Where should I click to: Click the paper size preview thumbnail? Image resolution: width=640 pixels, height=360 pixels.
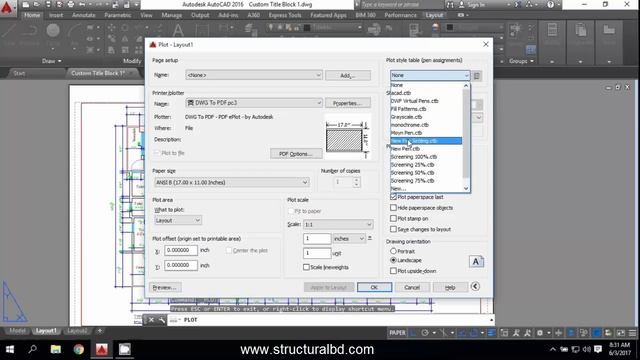click(347, 140)
